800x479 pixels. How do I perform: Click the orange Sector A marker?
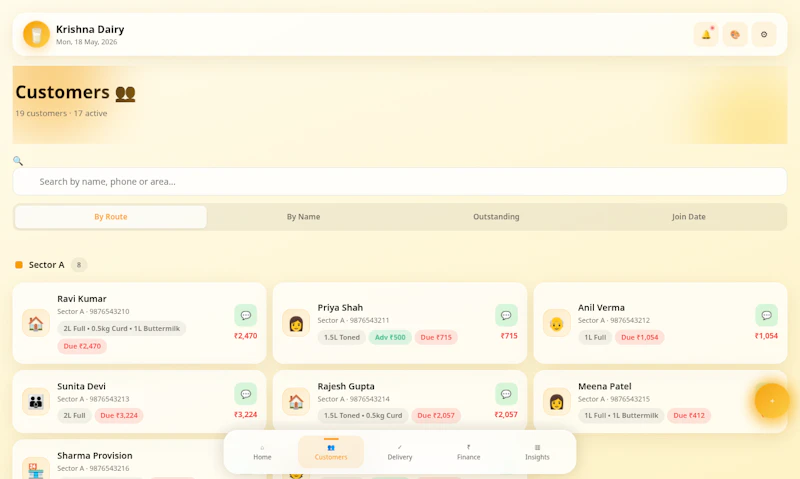[x=19, y=265]
